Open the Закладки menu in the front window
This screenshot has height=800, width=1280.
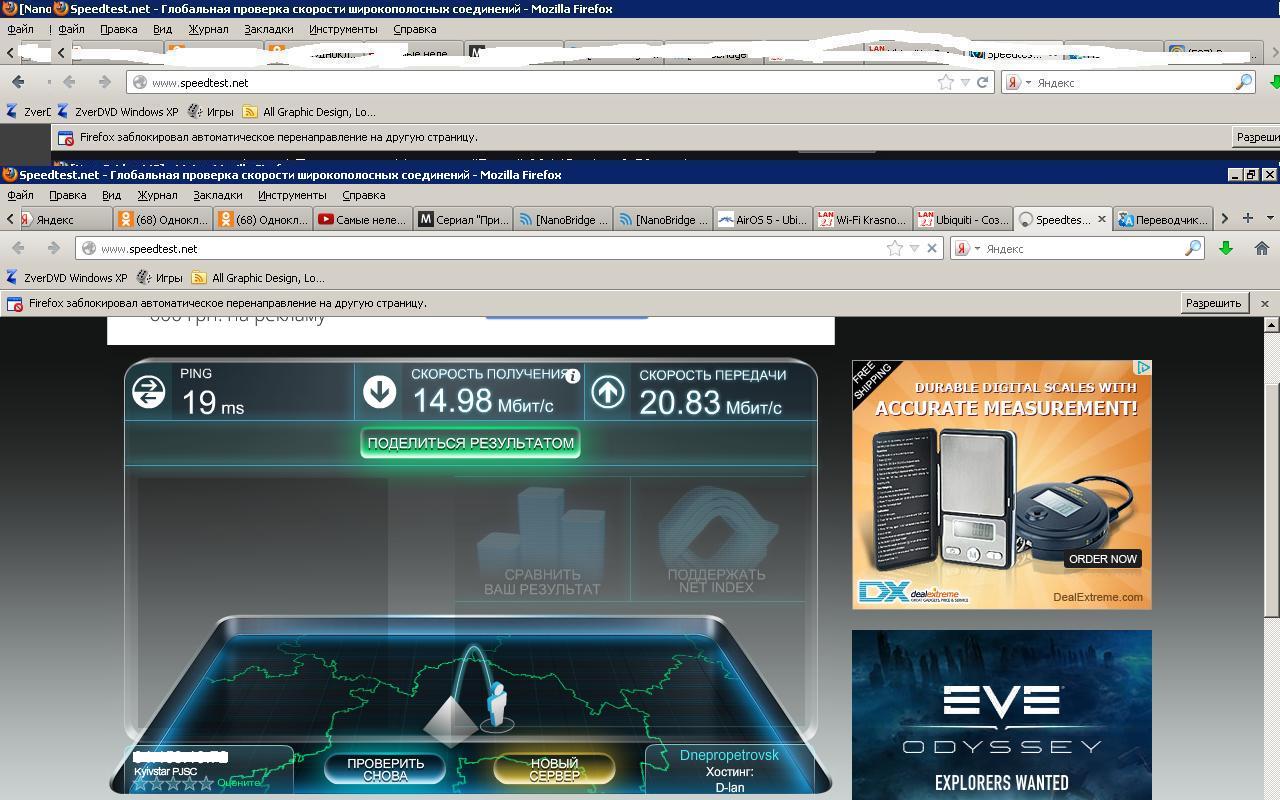coord(217,195)
